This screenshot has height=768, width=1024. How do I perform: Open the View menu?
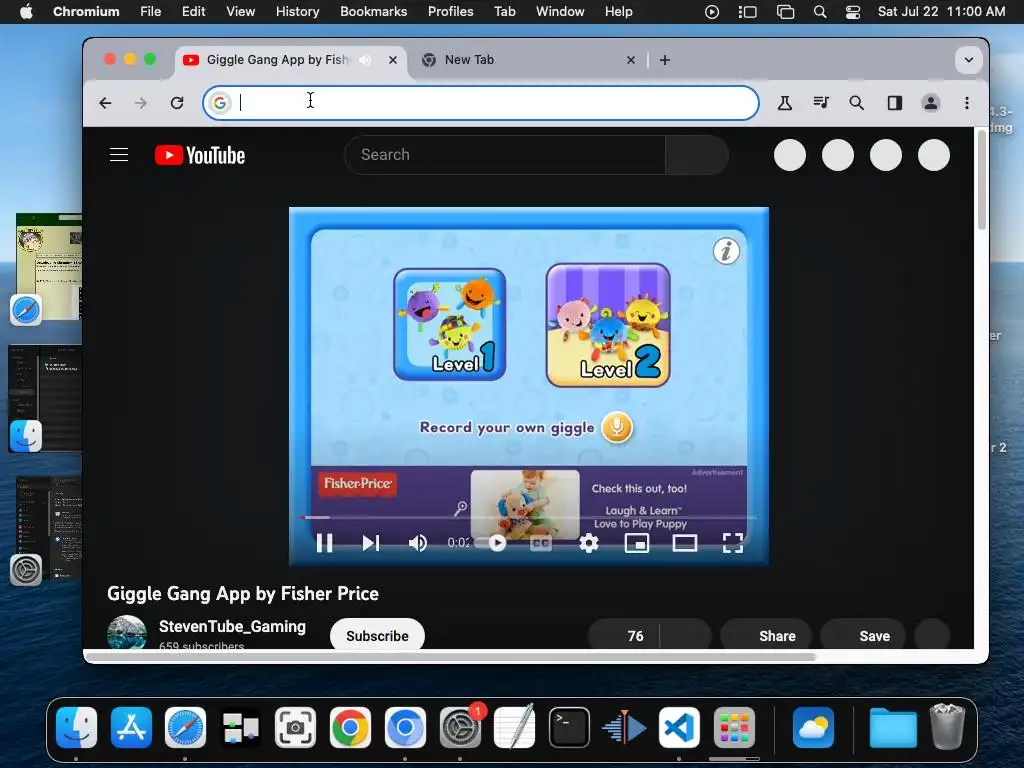[240, 11]
